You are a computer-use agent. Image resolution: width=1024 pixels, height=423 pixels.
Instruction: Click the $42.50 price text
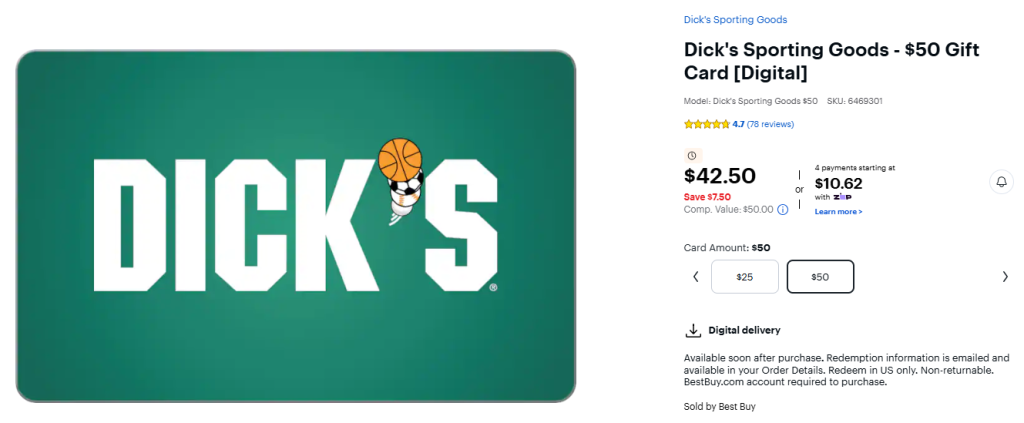[720, 177]
